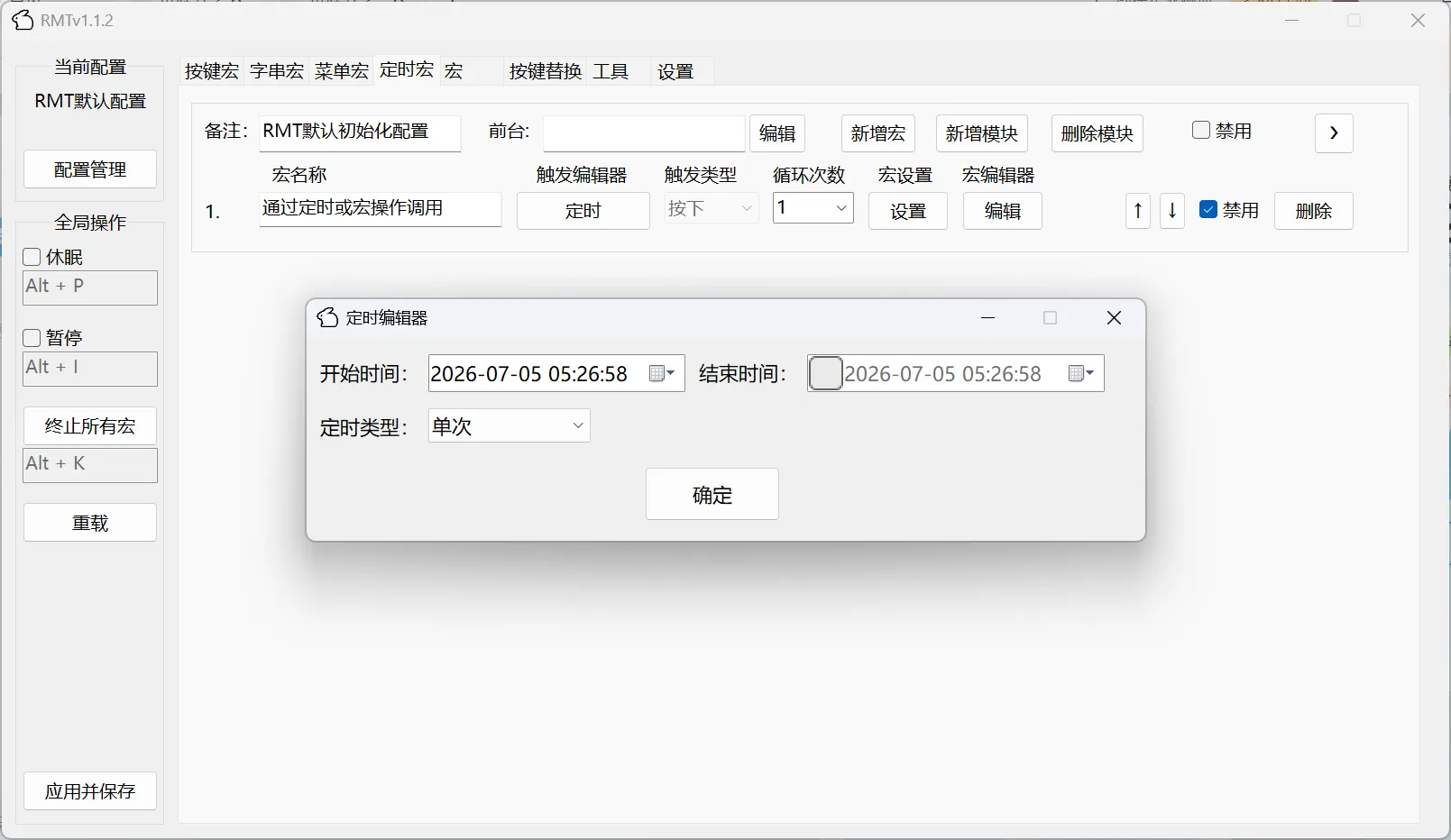This screenshot has width=1451, height=840.
Task: Click 删除 button on macro row 1
Action: (1314, 211)
